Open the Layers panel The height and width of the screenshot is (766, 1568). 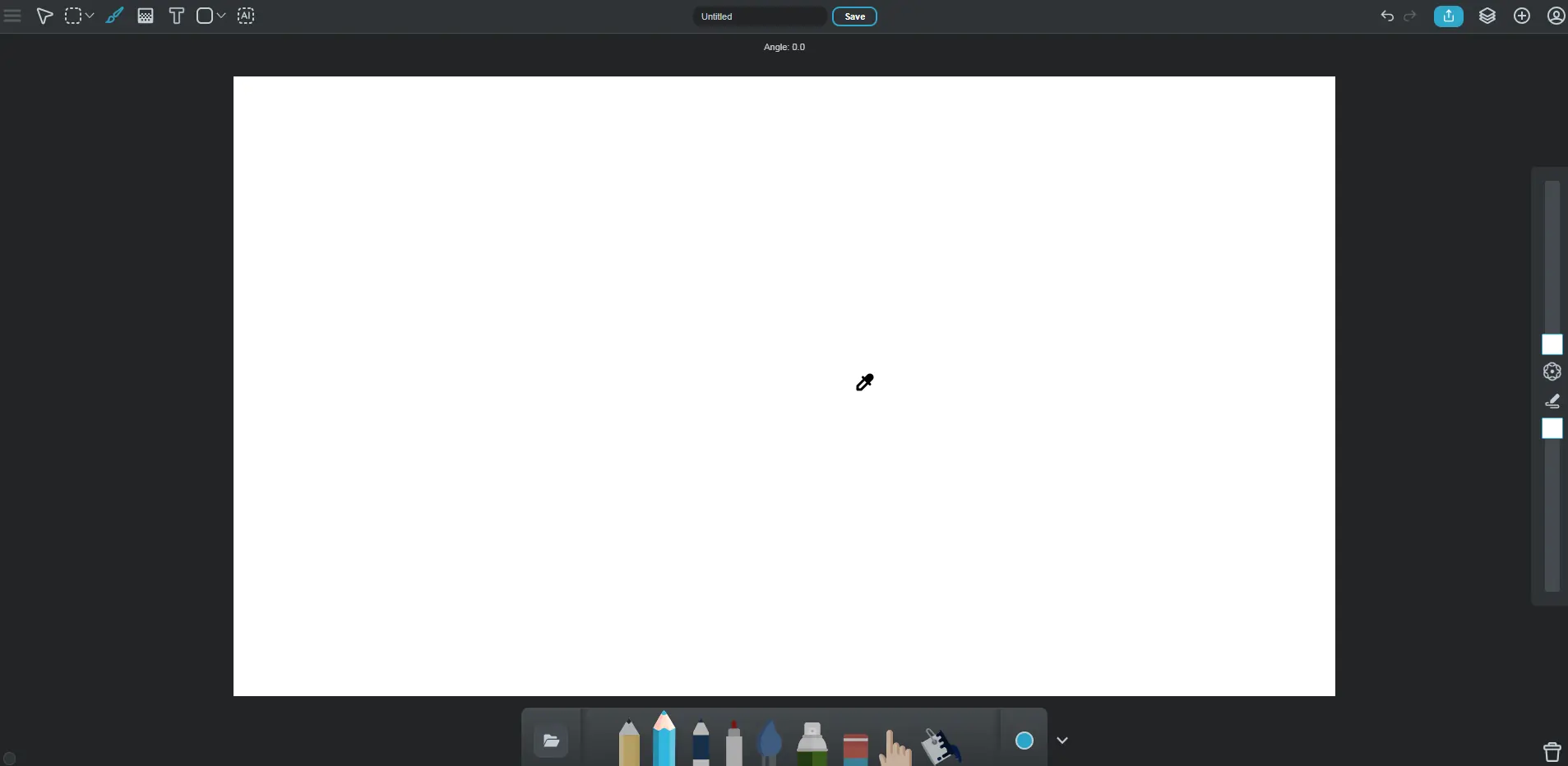(1487, 16)
